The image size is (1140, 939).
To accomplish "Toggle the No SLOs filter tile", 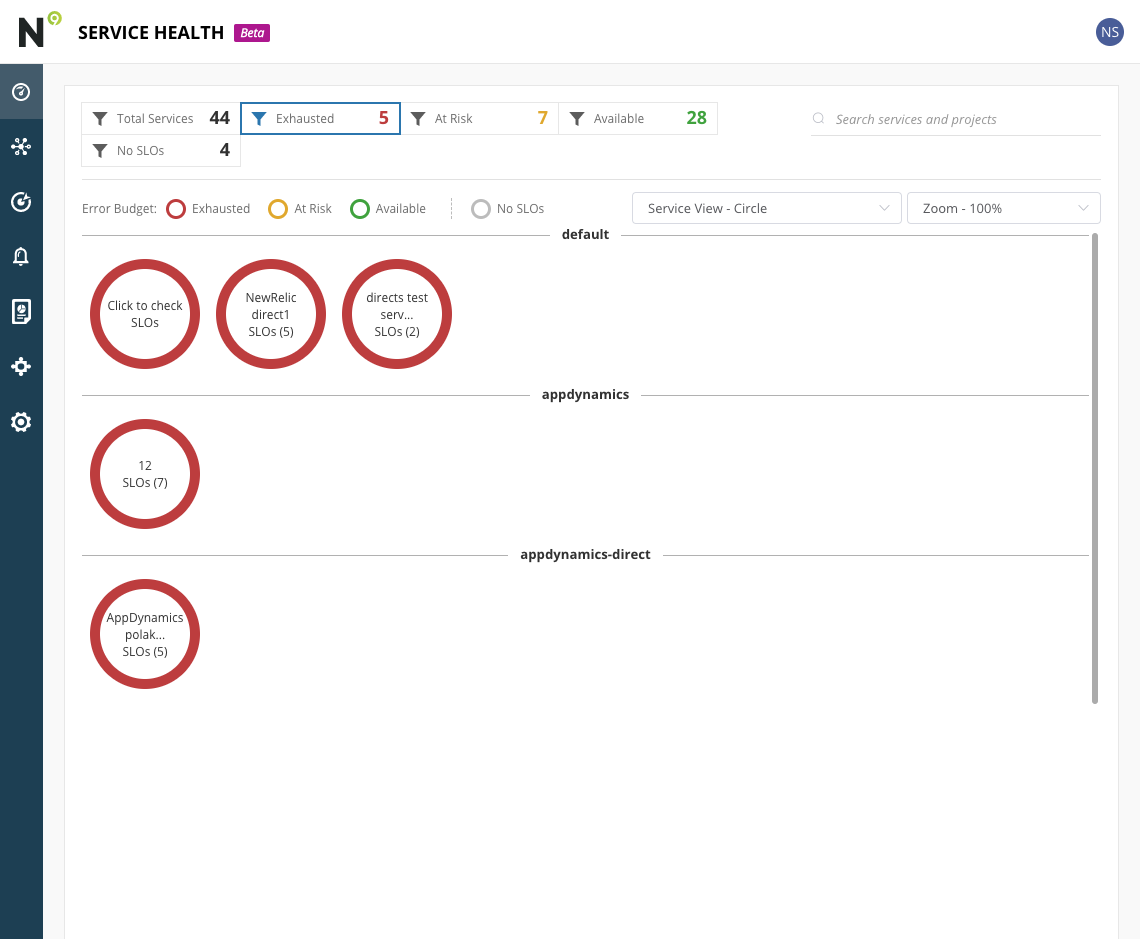I will [161, 150].
